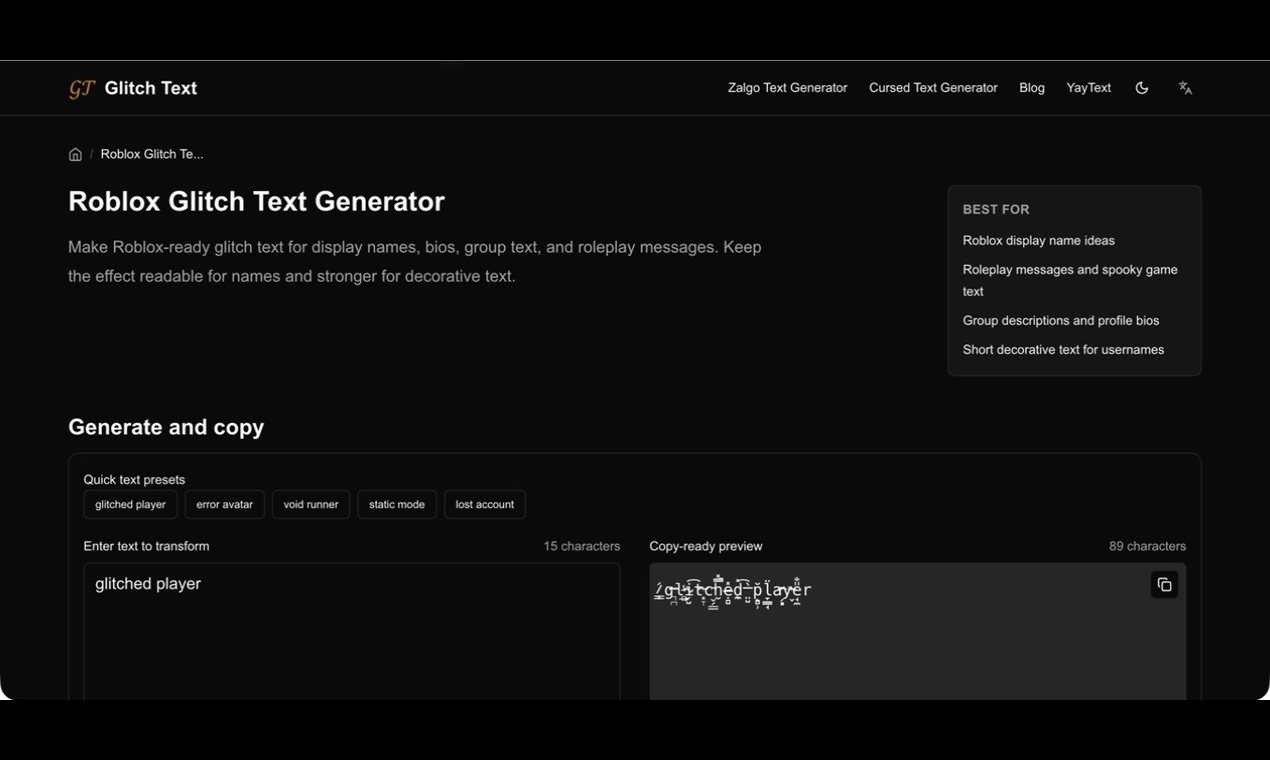Image resolution: width=1270 pixels, height=760 pixels.
Task: Open the language translation menu icon
Action: (1186, 88)
